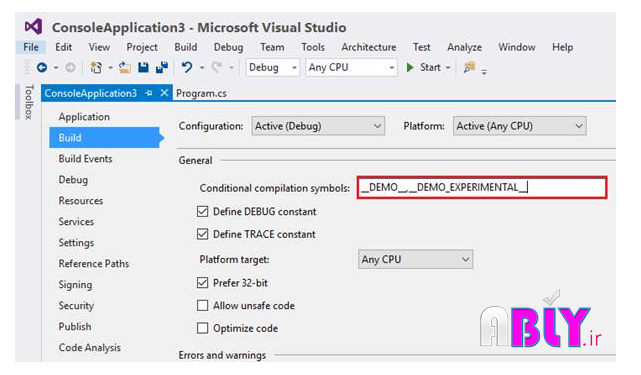Click the New Project toolbar icon
The width and height of the screenshot is (641, 375).
tap(96, 67)
